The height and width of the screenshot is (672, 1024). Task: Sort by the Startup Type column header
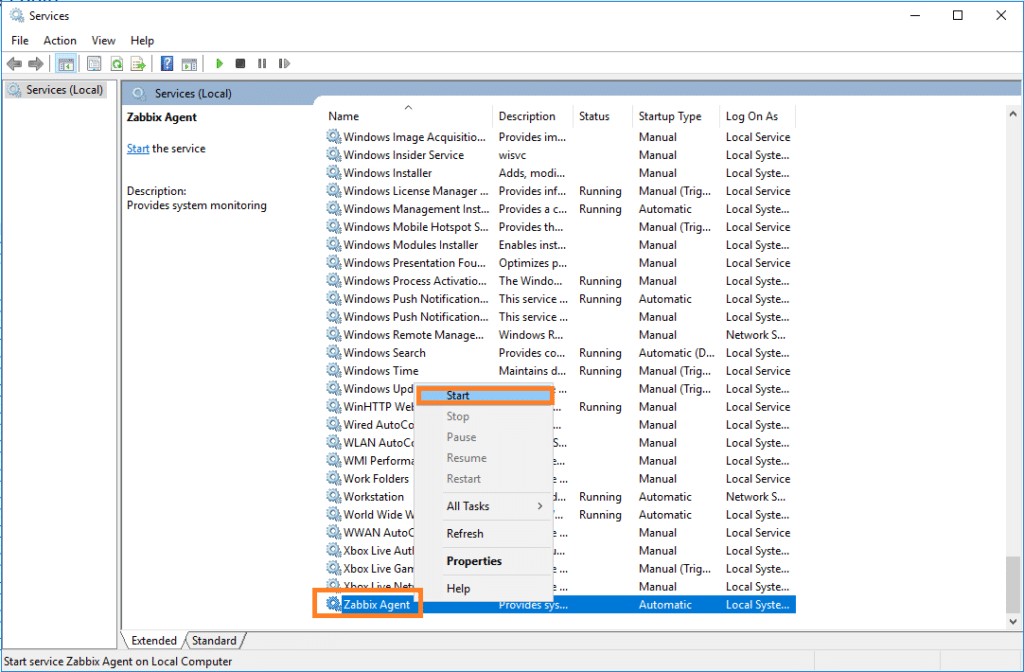tap(670, 116)
